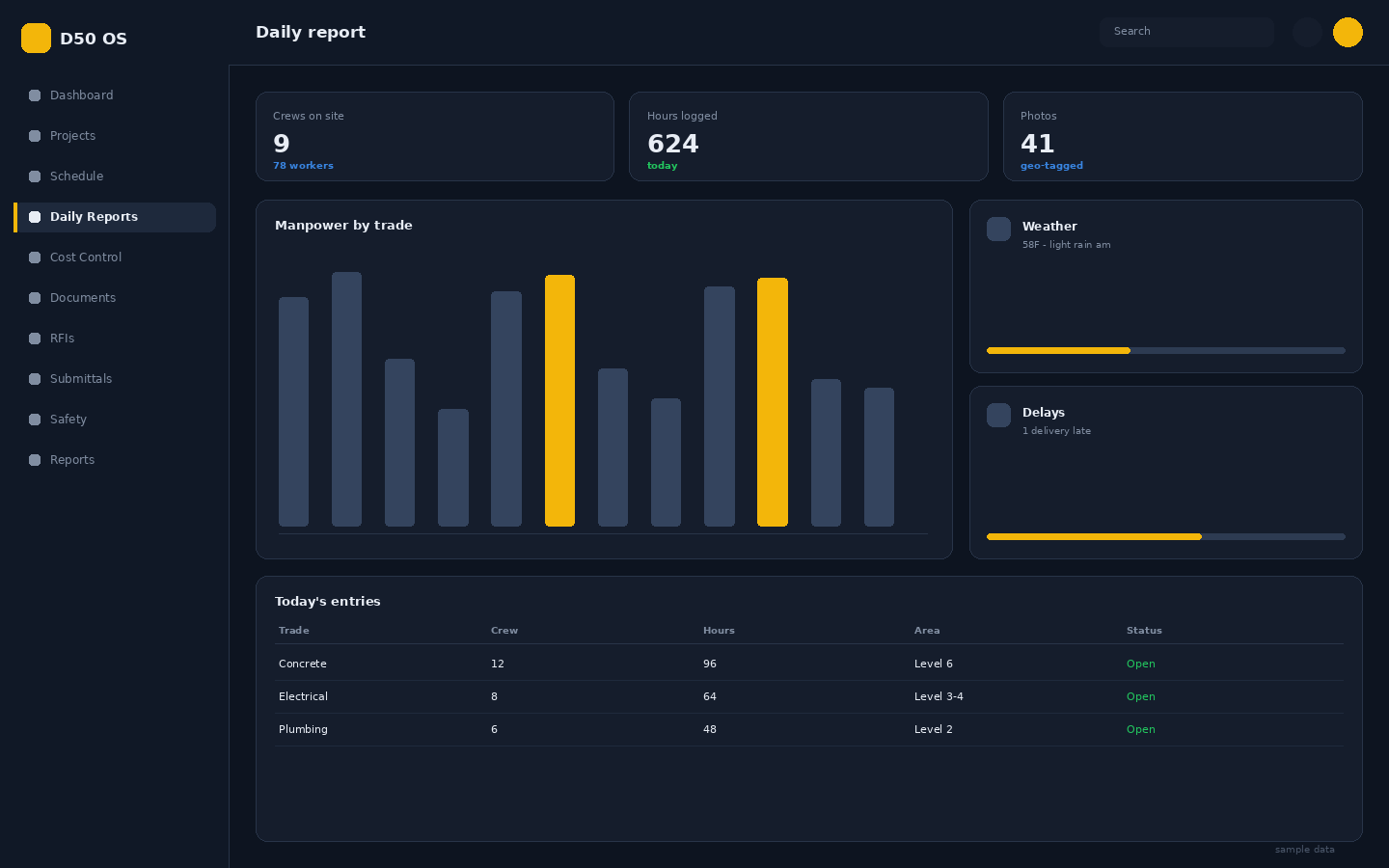
Task: Click the Level 6 area cell
Action: click(934, 665)
